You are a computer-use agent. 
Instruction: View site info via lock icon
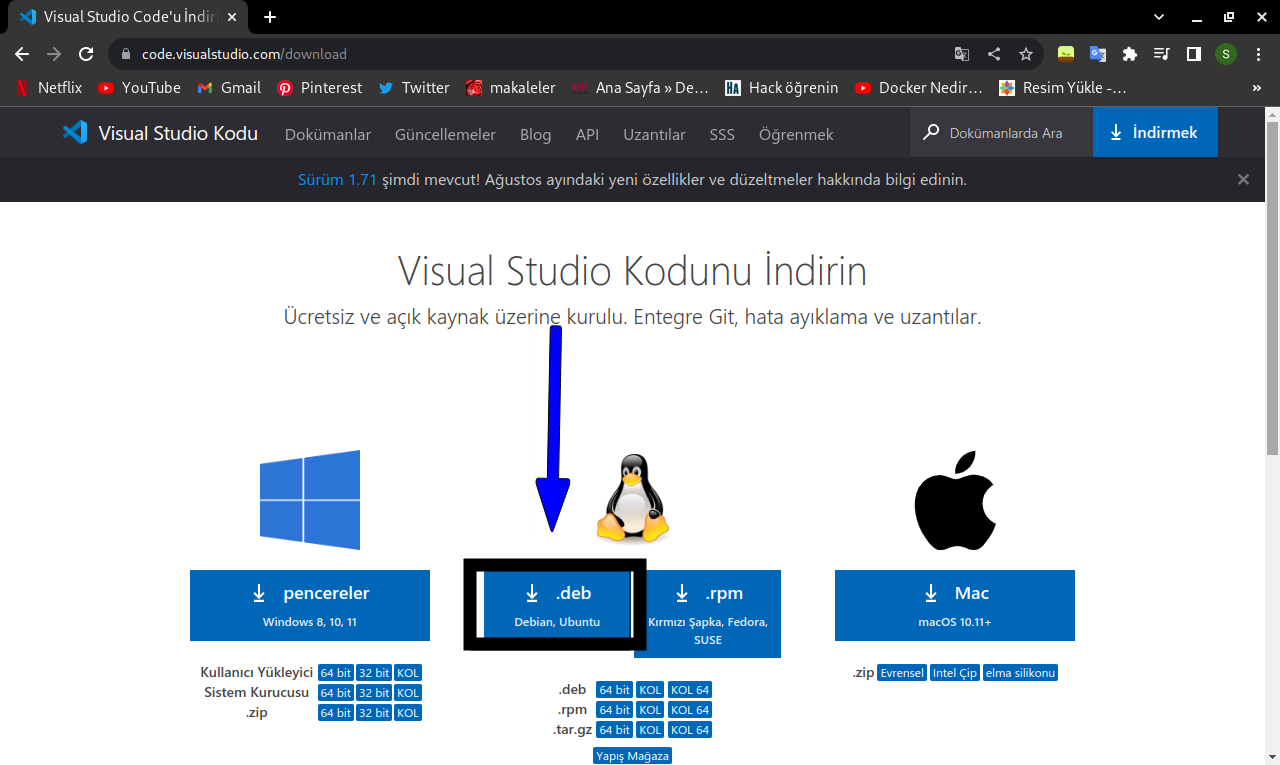(126, 54)
